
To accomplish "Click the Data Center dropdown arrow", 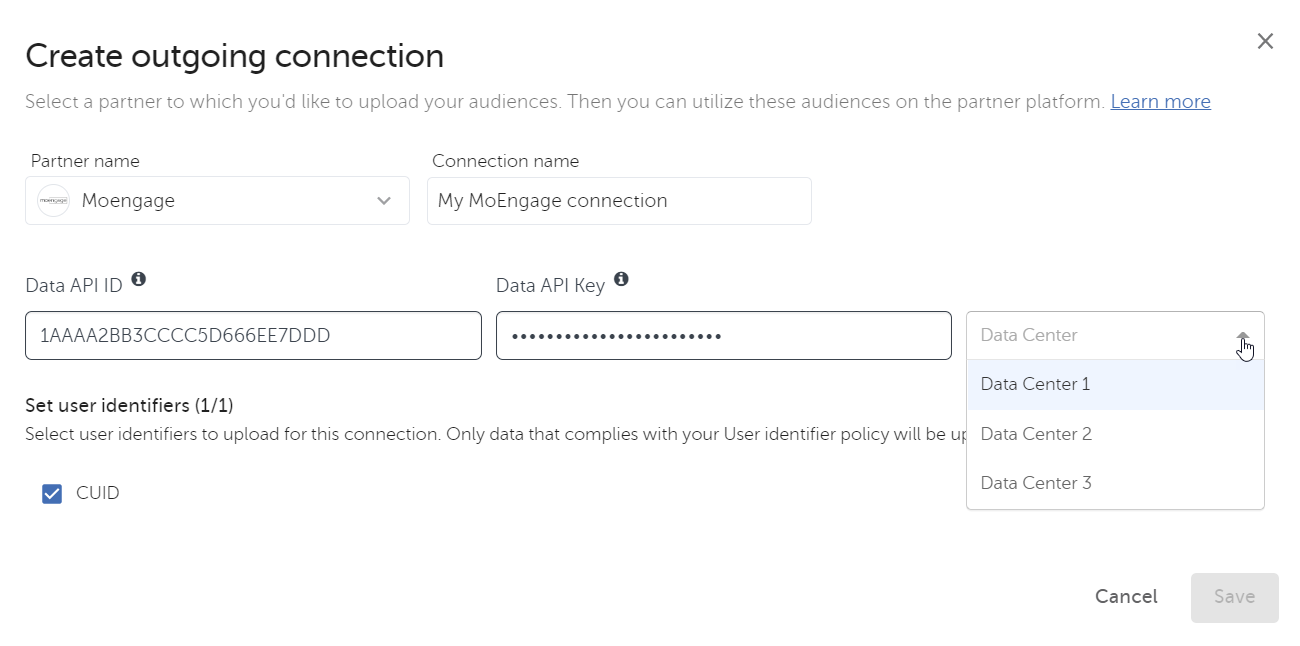I will point(1243,336).
